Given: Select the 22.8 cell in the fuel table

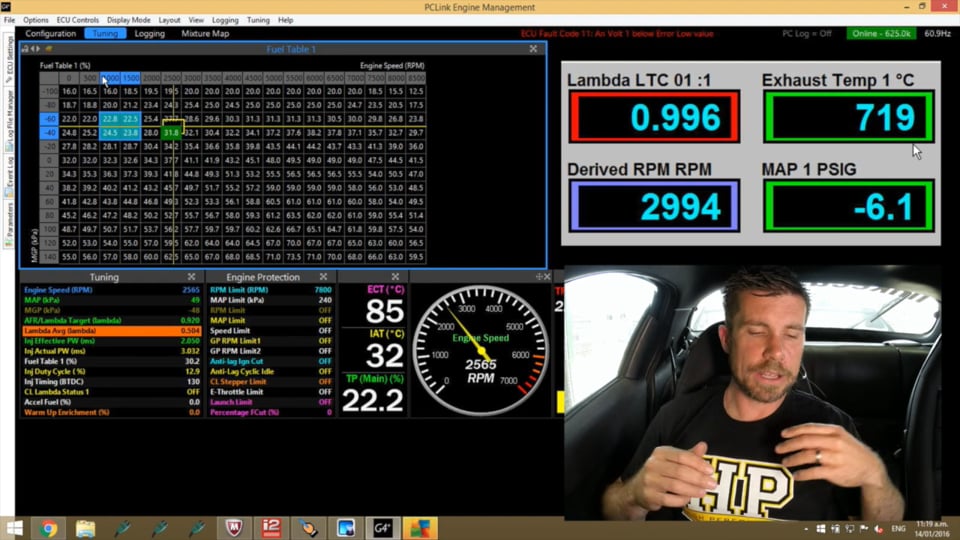Looking at the screenshot, I should 110,119.
